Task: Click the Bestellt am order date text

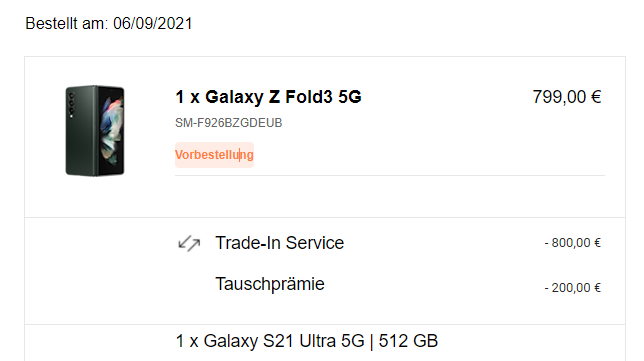Action: click(109, 23)
